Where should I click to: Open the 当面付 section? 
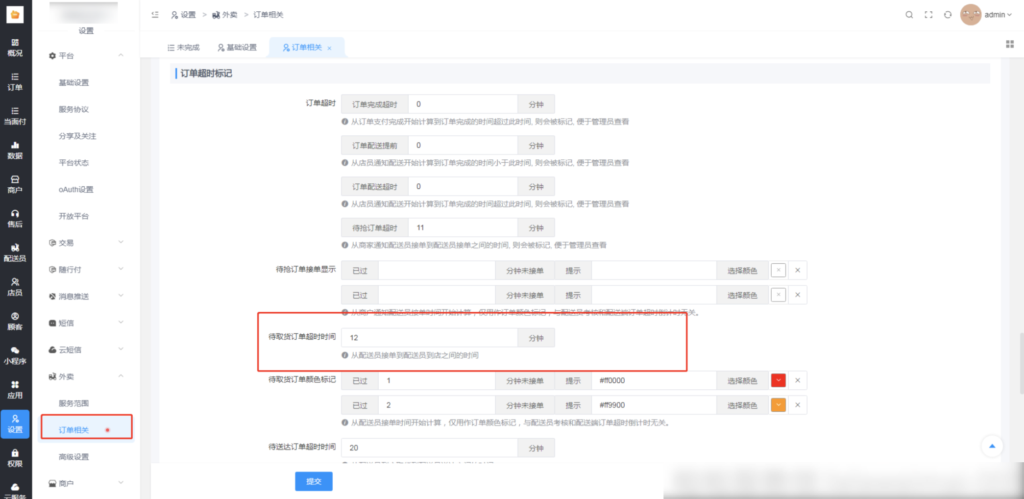click(15, 115)
